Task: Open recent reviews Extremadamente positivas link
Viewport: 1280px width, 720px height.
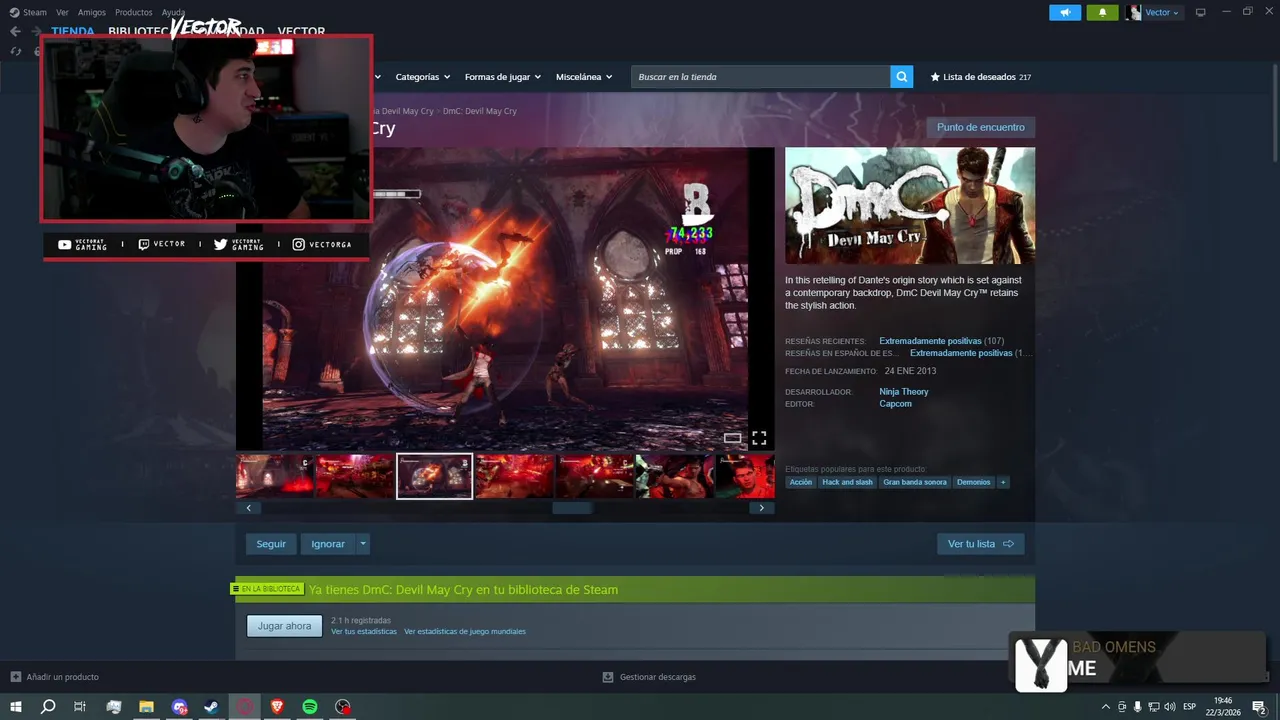Action: point(930,341)
